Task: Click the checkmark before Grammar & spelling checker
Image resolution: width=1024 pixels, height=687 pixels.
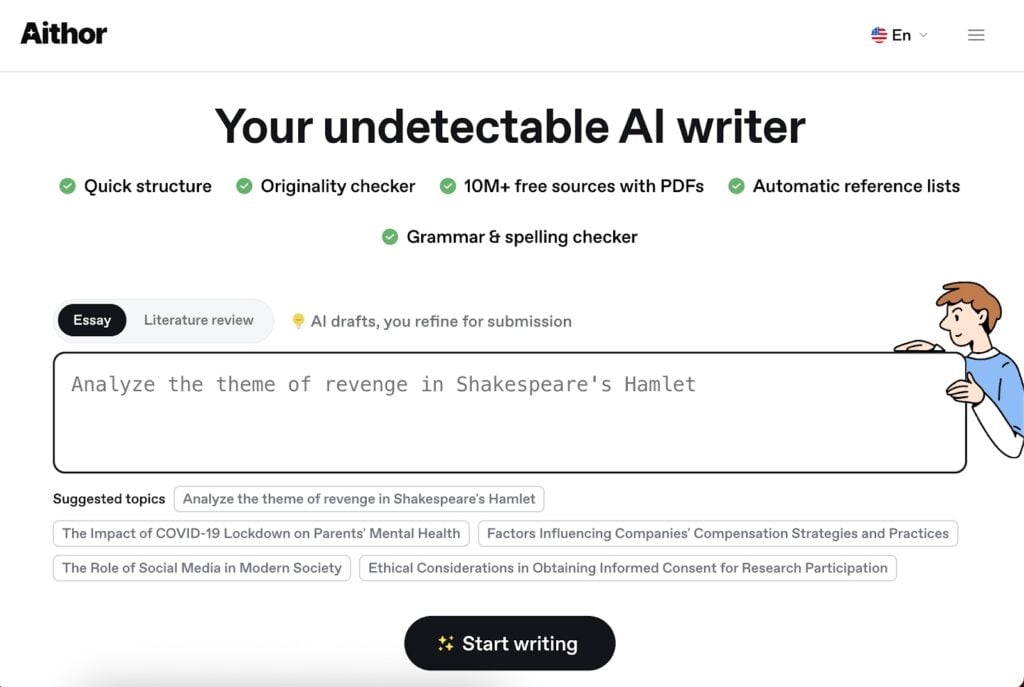Action: 390,237
